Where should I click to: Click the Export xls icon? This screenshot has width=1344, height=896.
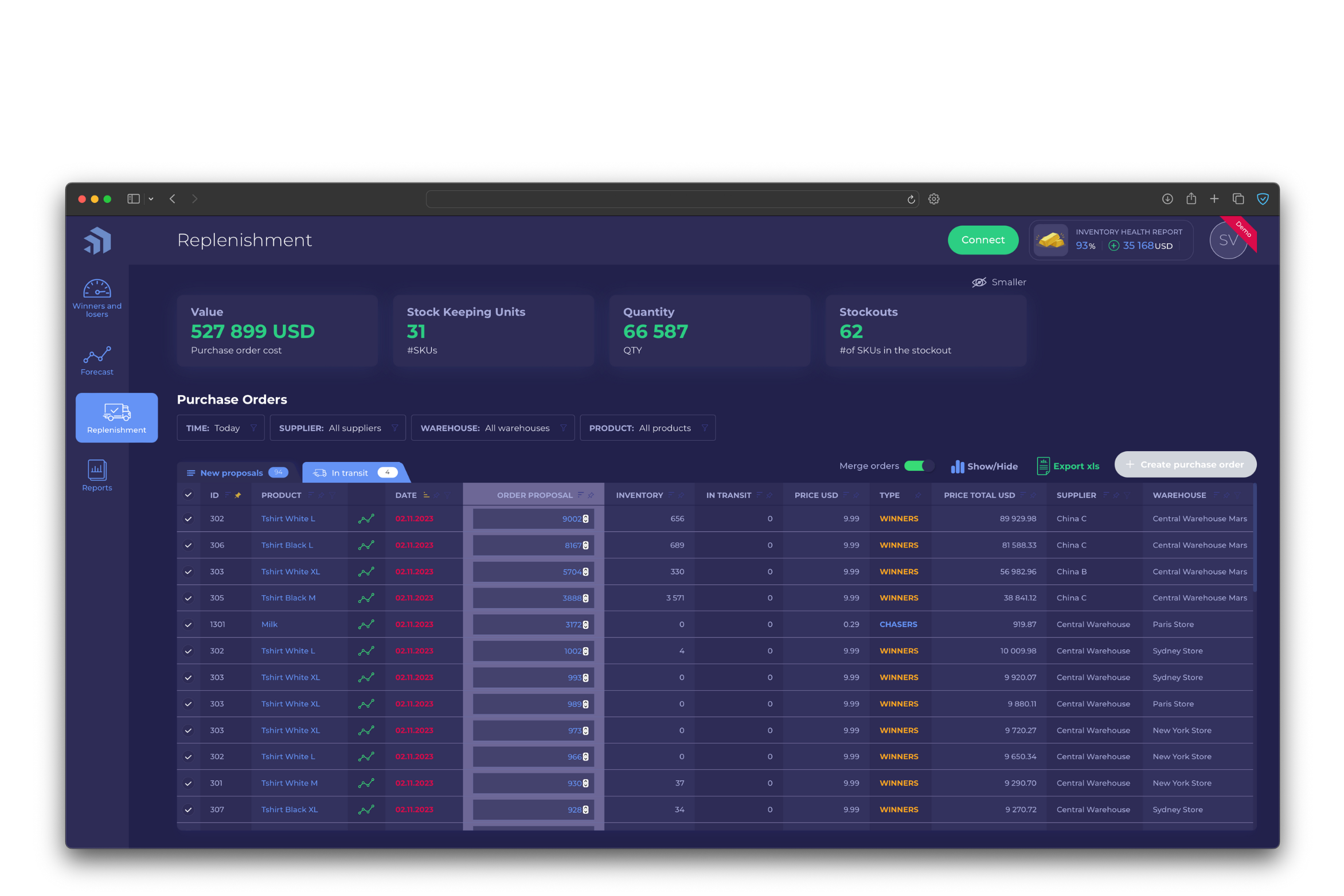click(1042, 466)
